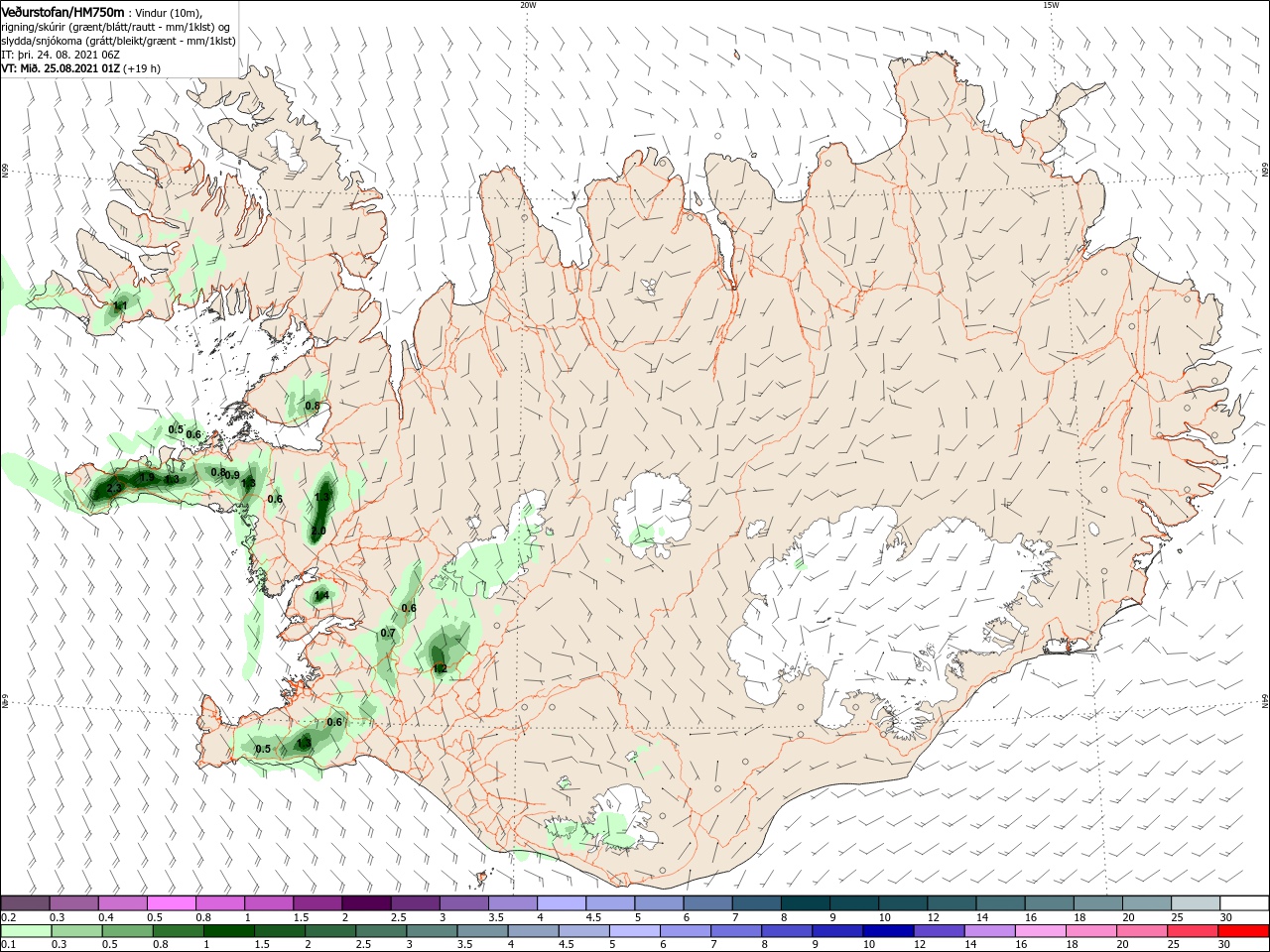Select the 2 grey-green swatch in lower legend row

pyautogui.click(x=330, y=931)
